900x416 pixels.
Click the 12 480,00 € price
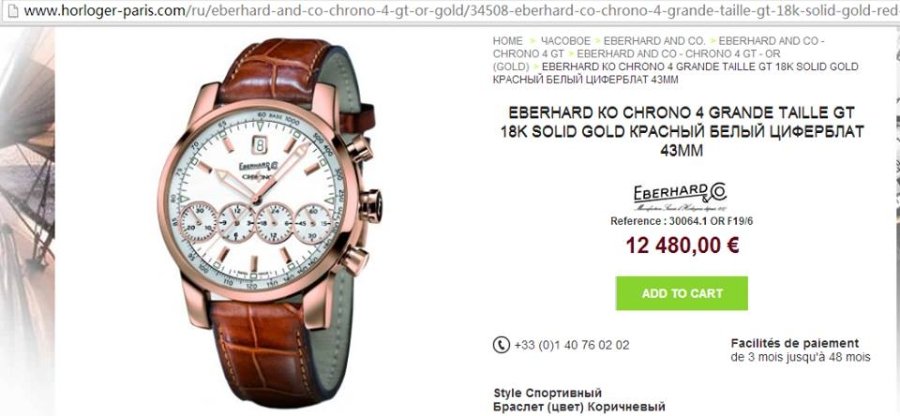coord(682,246)
